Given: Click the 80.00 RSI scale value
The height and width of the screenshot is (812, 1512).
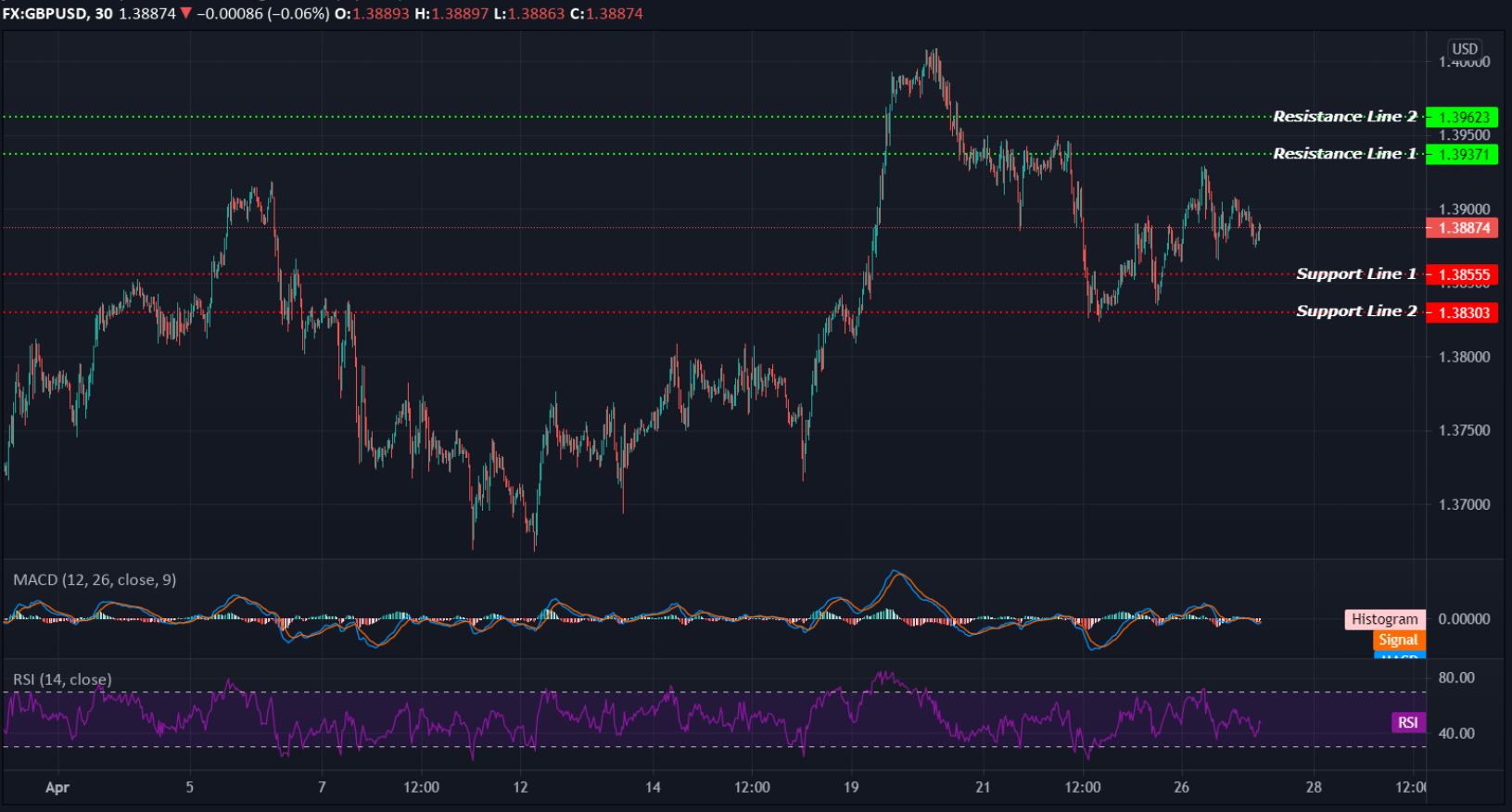Looking at the screenshot, I should [x=1456, y=679].
